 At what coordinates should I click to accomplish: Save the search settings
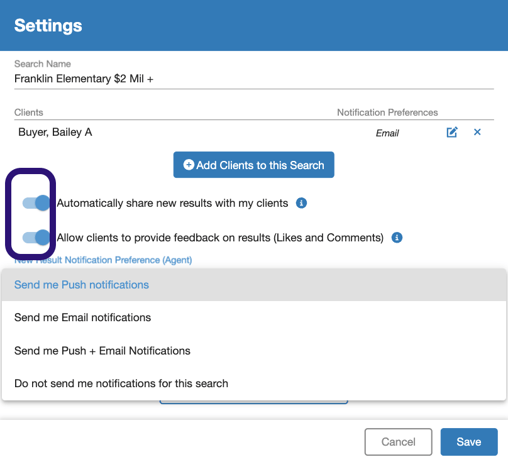pos(469,442)
